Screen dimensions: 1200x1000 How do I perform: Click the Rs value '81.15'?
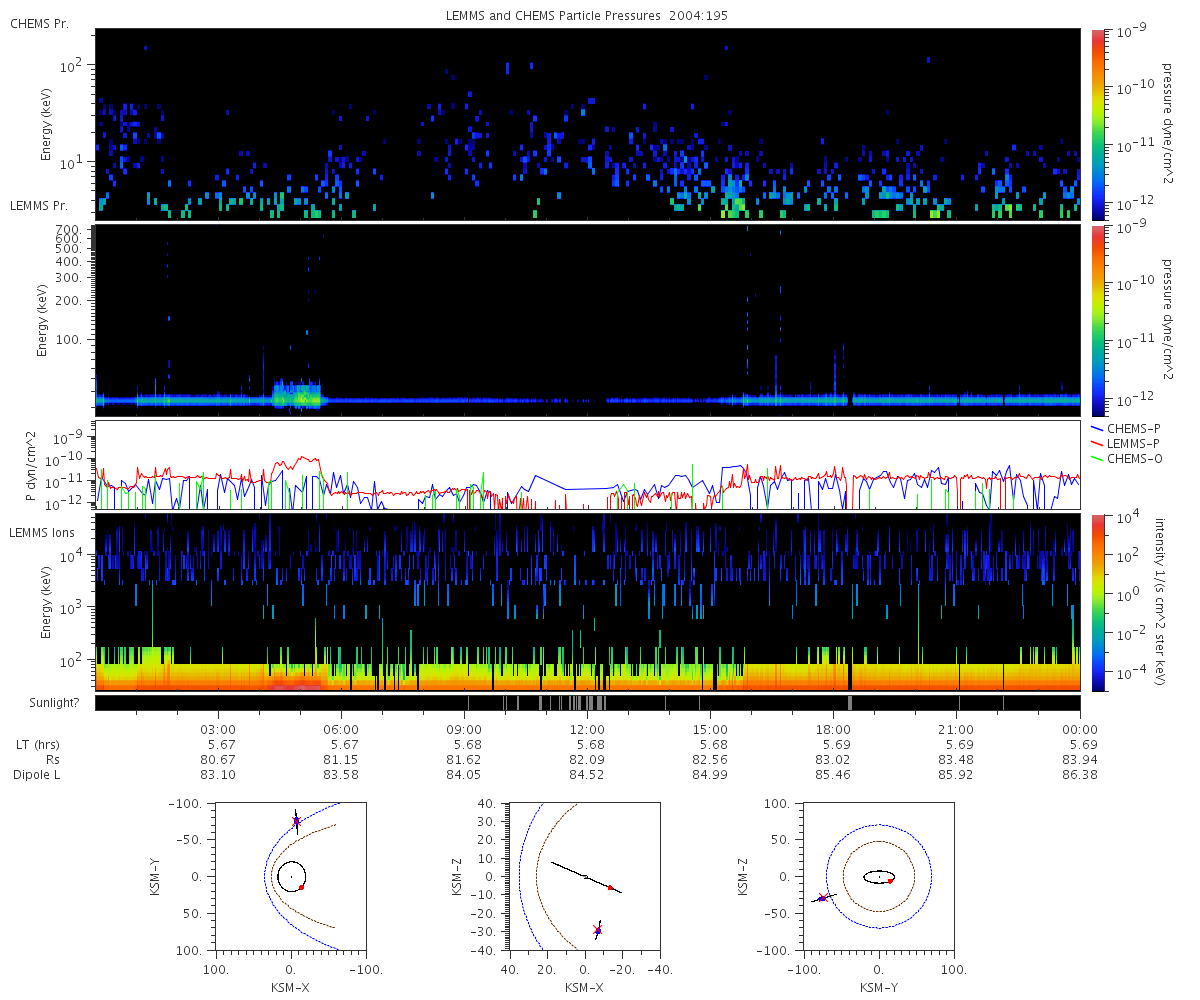[x=341, y=761]
